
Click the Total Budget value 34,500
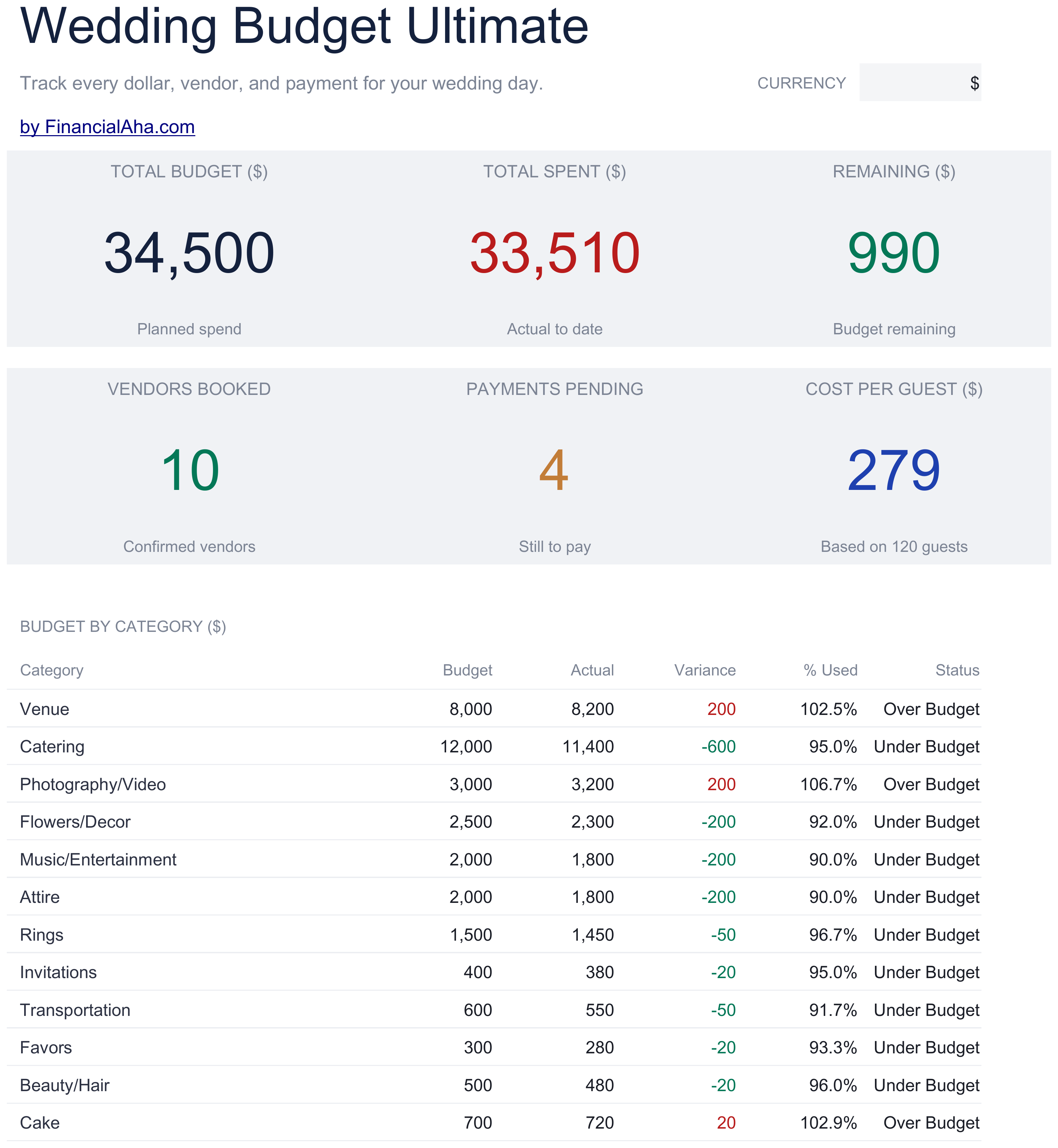[x=189, y=253]
